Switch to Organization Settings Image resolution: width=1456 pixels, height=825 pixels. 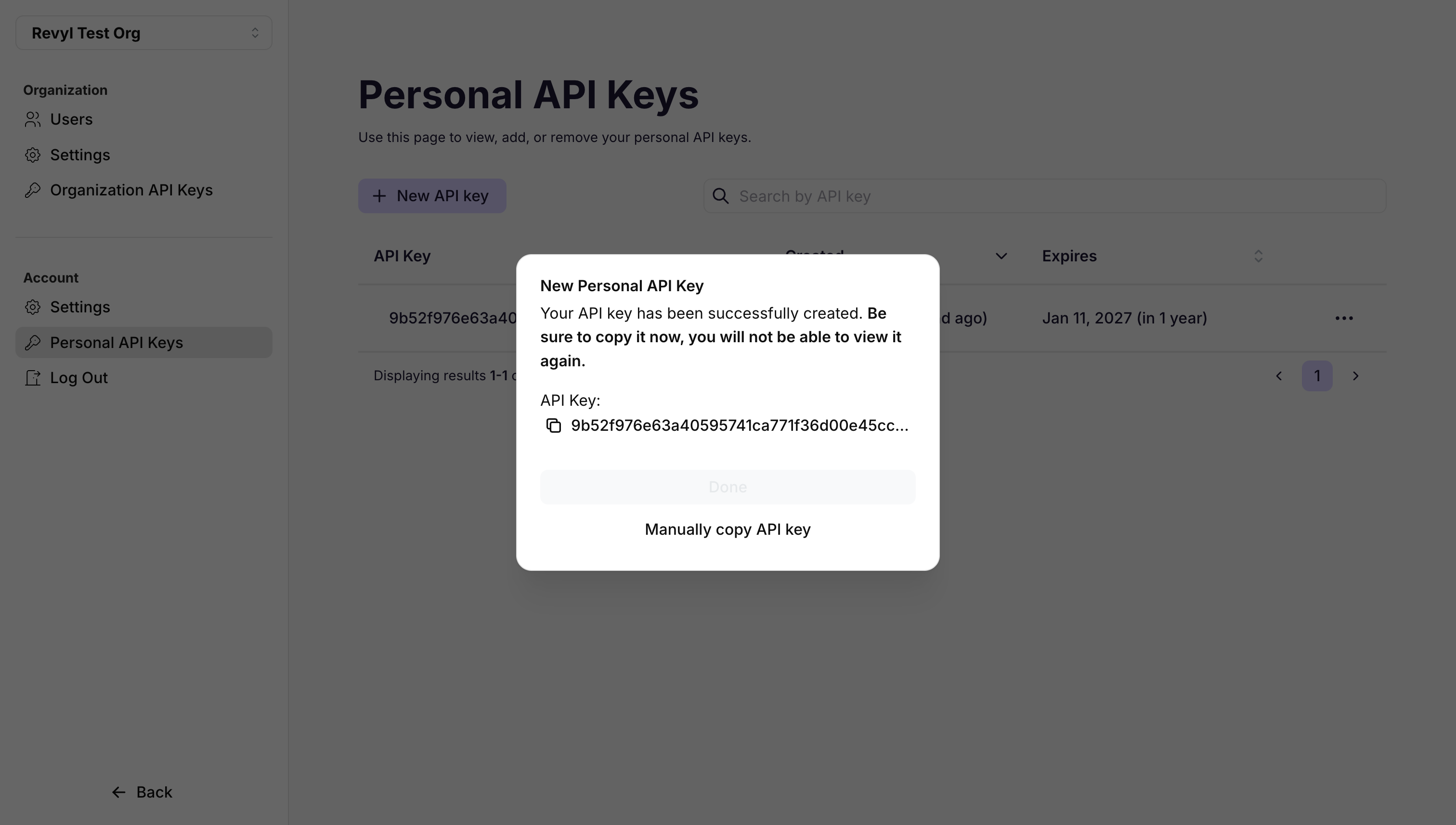click(x=79, y=155)
